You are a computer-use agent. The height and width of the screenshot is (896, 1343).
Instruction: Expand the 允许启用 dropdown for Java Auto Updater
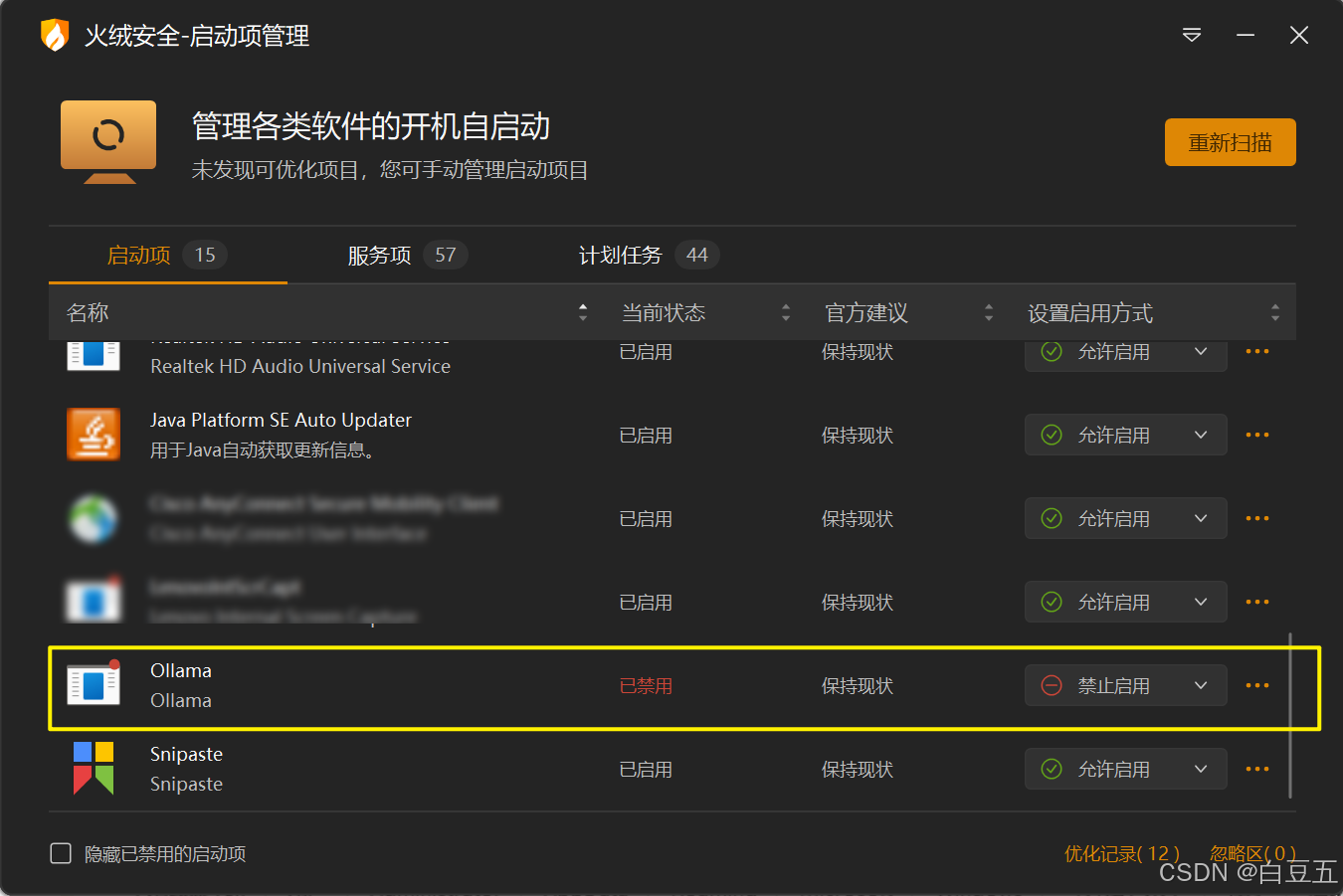tap(1125, 435)
